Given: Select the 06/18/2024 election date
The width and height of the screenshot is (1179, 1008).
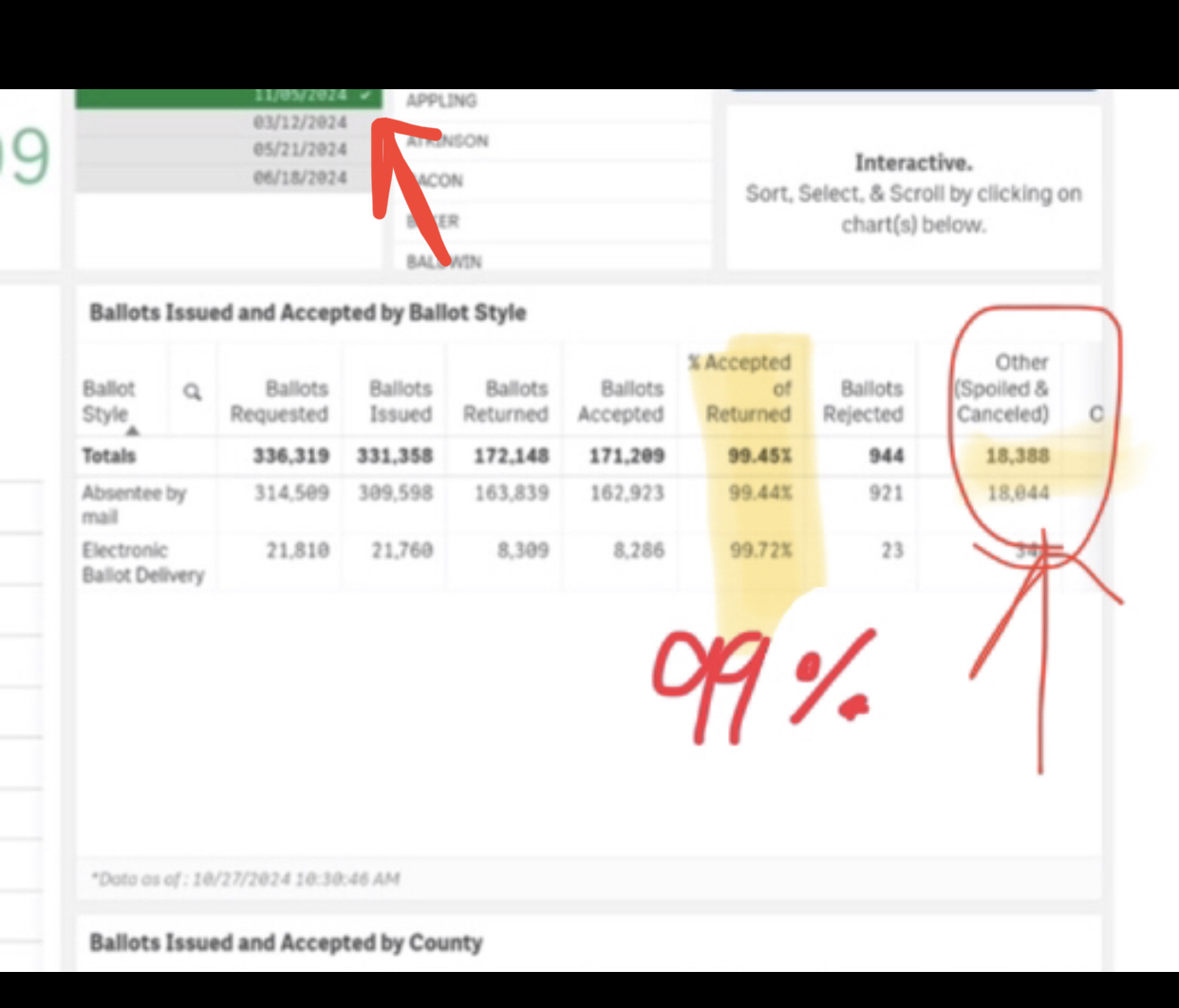Looking at the screenshot, I should pyautogui.click(x=300, y=177).
